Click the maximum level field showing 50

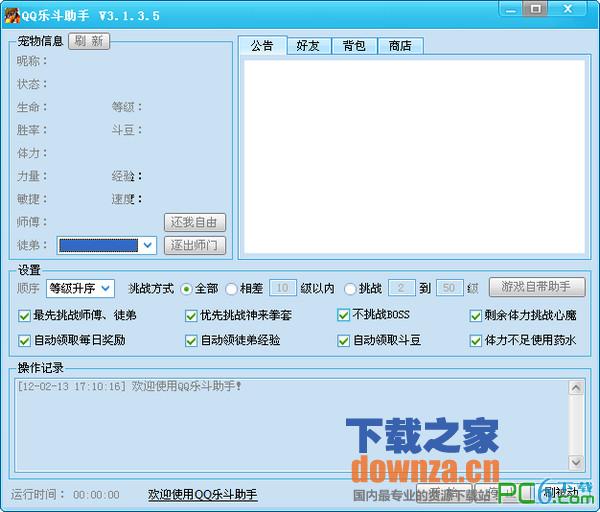[450, 288]
